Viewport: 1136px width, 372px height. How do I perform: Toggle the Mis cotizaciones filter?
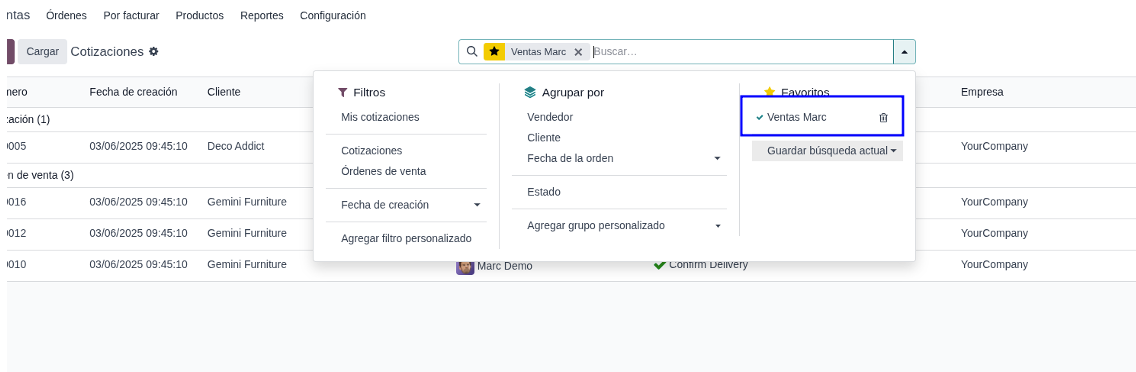[x=380, y=117]
